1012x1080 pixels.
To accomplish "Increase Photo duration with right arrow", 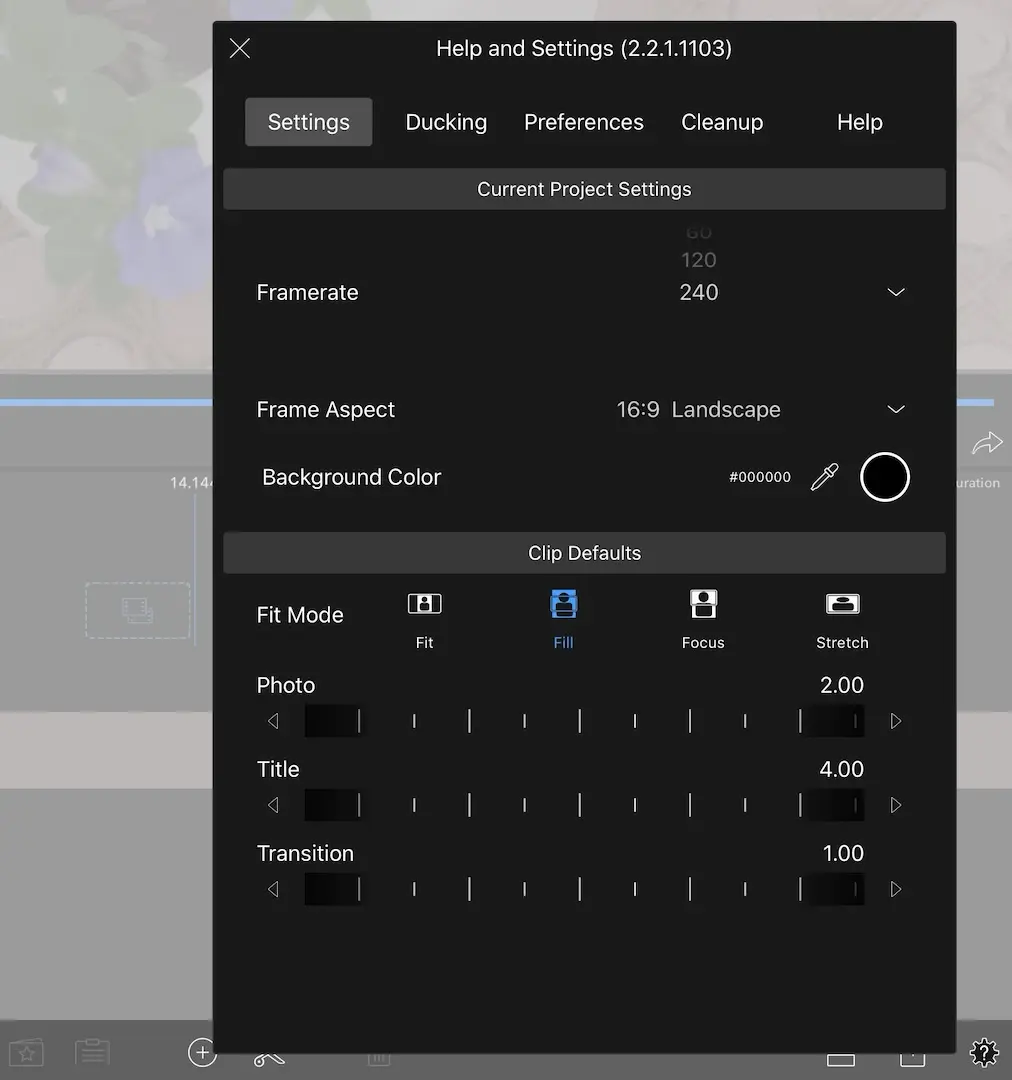I will (x=896, y=721).
